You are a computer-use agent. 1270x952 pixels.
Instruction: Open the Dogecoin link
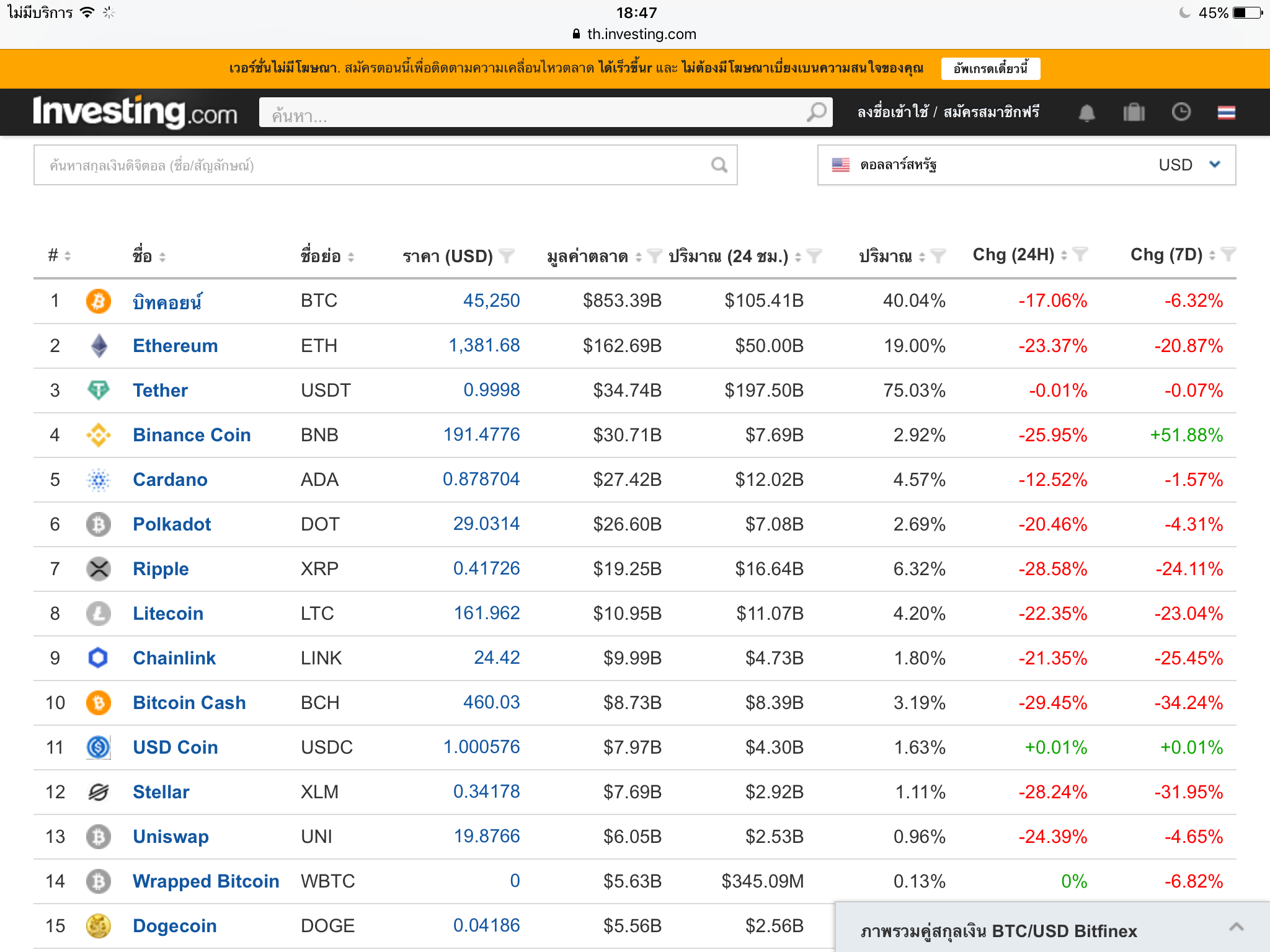click(175, 926)
